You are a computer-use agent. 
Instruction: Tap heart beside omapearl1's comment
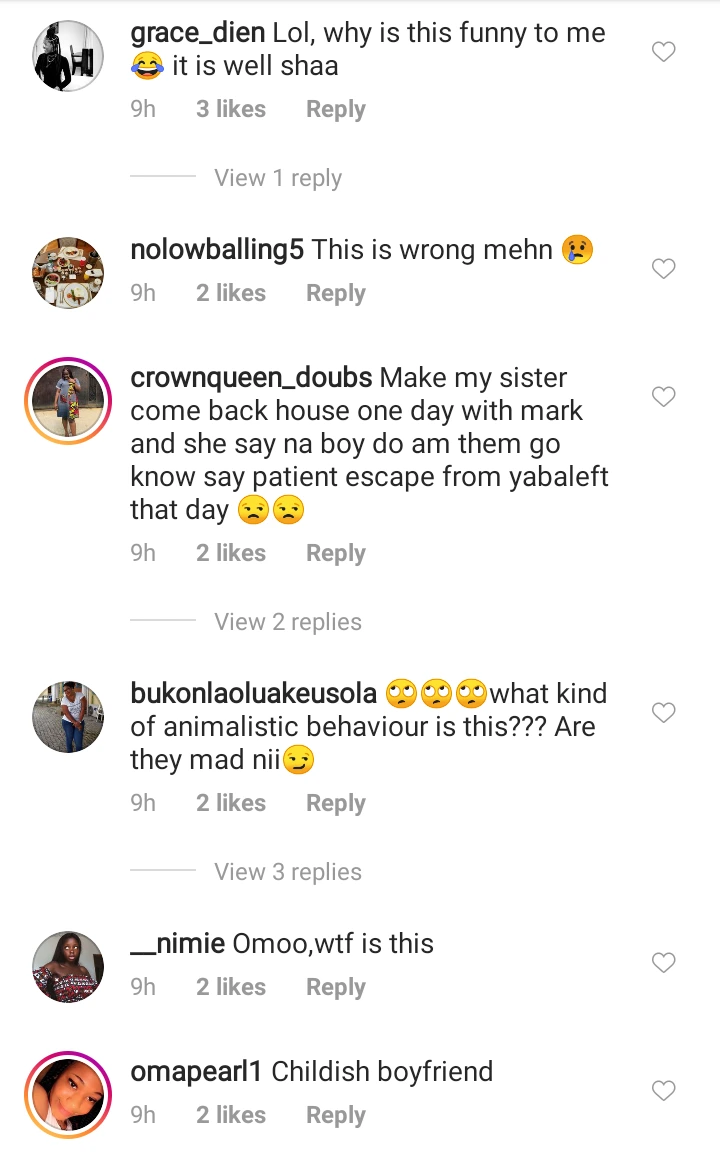coord(664,1090)
